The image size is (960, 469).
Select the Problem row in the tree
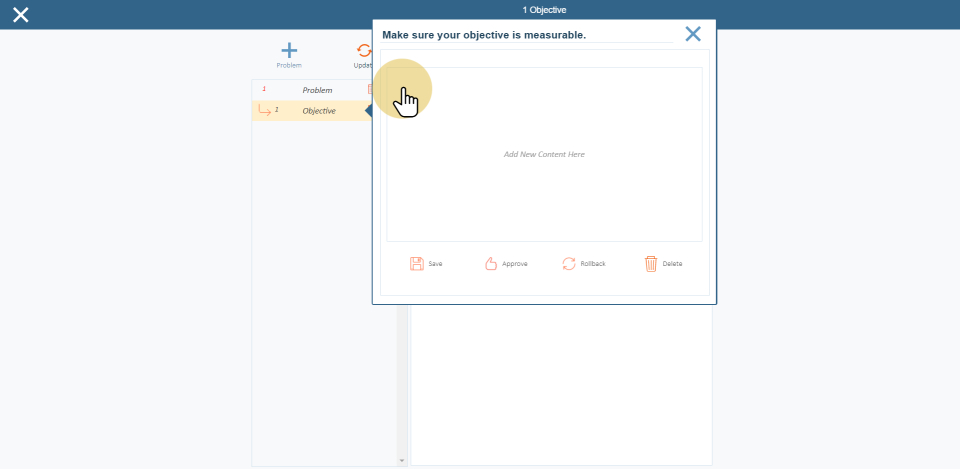pos(317,90)
